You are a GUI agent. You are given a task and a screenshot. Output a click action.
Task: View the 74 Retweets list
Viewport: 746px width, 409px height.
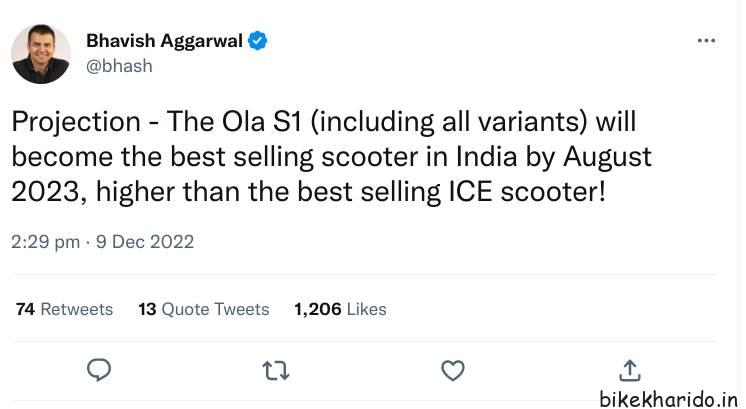(x=65, y=309)
